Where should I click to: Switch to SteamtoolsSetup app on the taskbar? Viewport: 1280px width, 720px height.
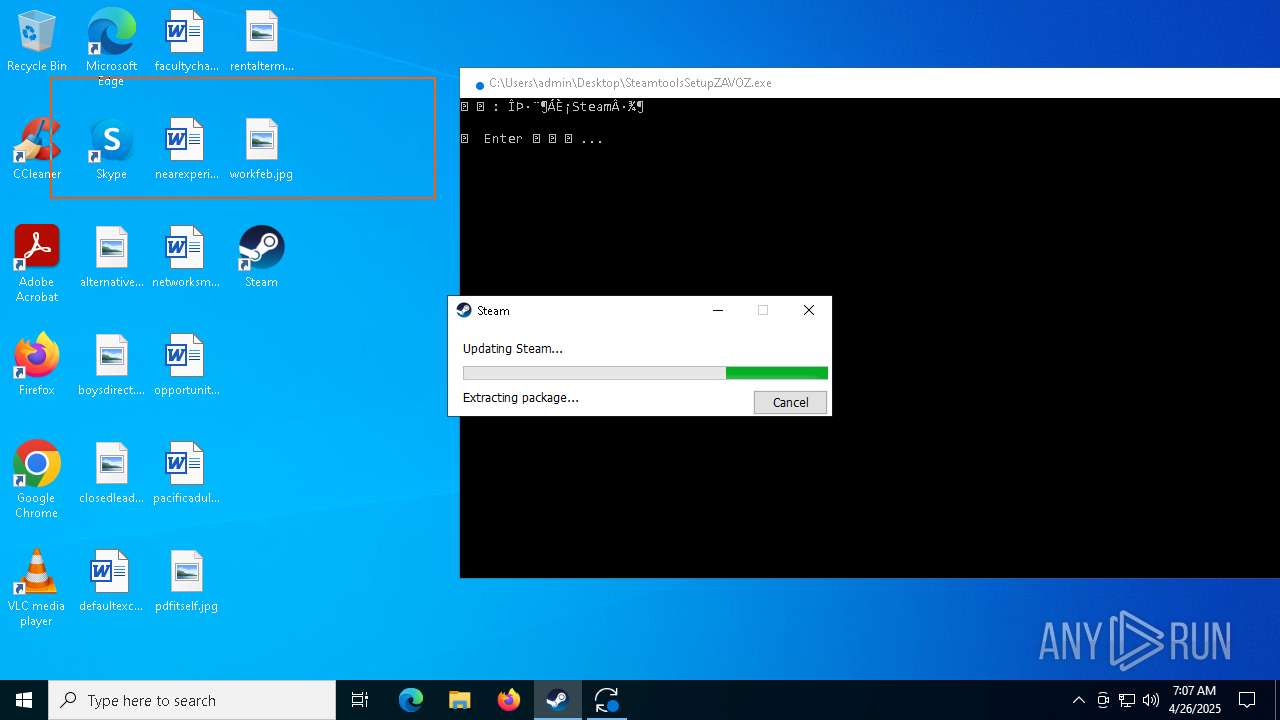coord(607,700)
